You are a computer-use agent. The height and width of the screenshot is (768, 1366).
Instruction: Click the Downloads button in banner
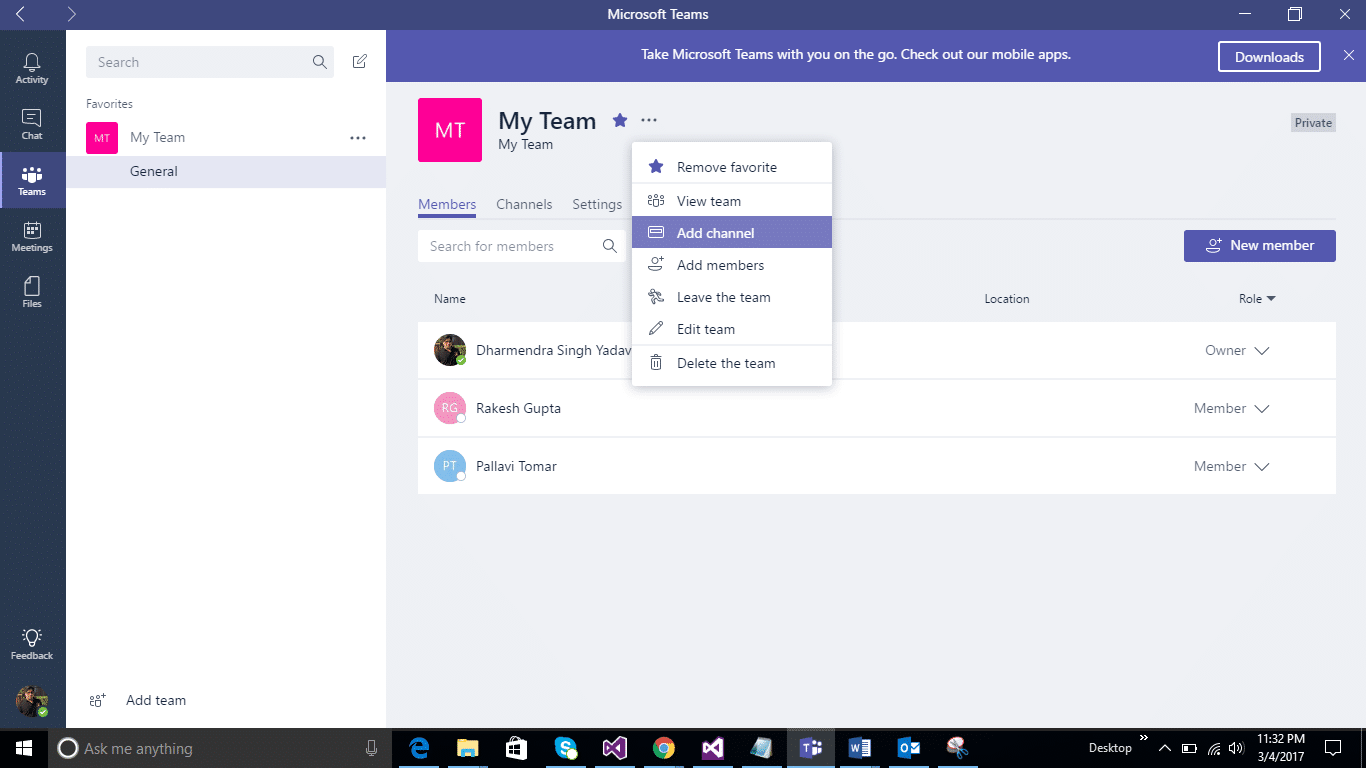point(1269,57)
